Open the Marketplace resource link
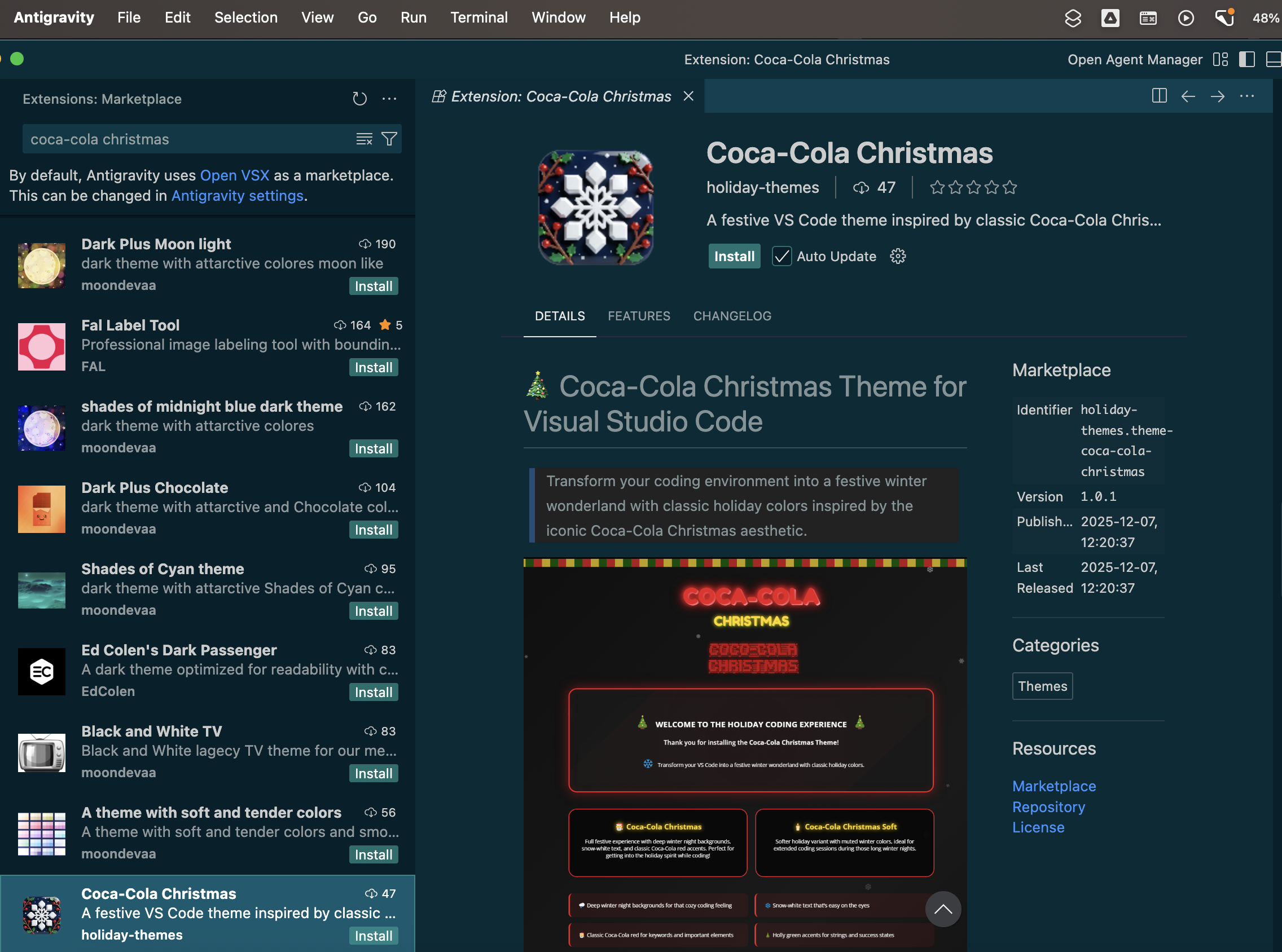 point(1054,787)
